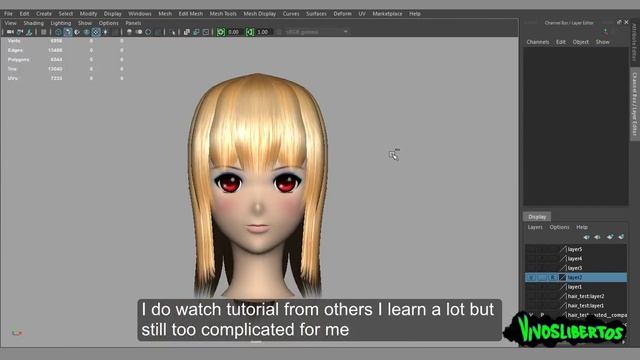Image resolution: width=640 pixels, height=360 pixels.
Task: Open the Mesh Display menu
Action: tap(260, 13)
